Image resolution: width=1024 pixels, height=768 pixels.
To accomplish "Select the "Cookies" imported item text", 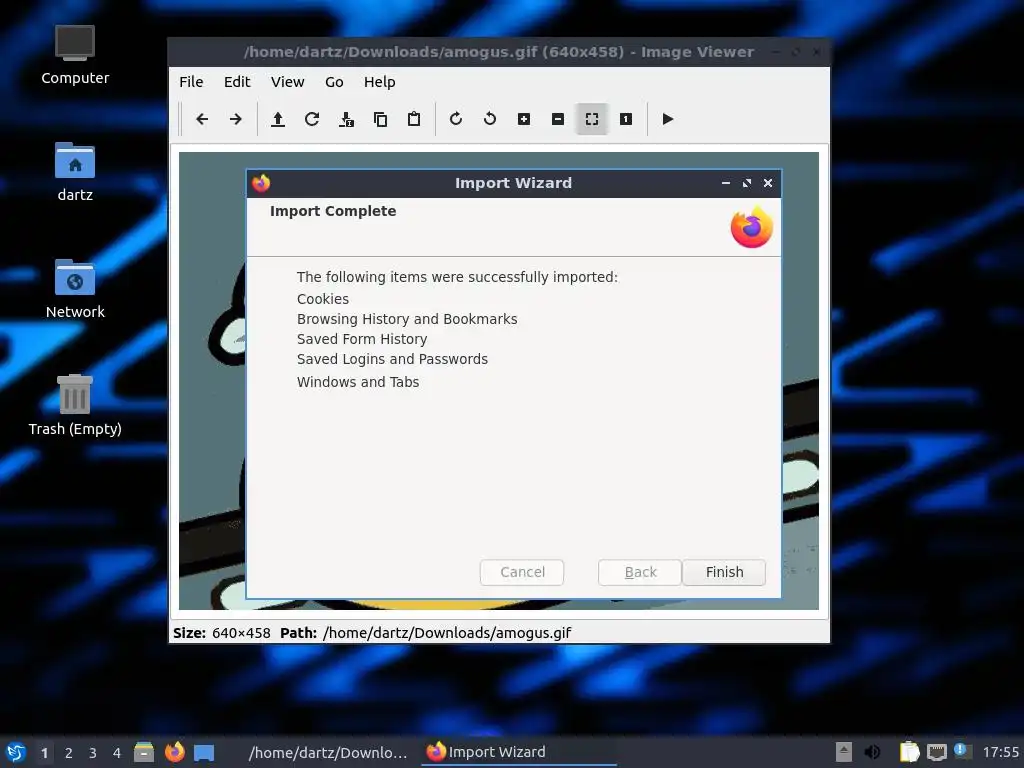I will click(323, 299).
